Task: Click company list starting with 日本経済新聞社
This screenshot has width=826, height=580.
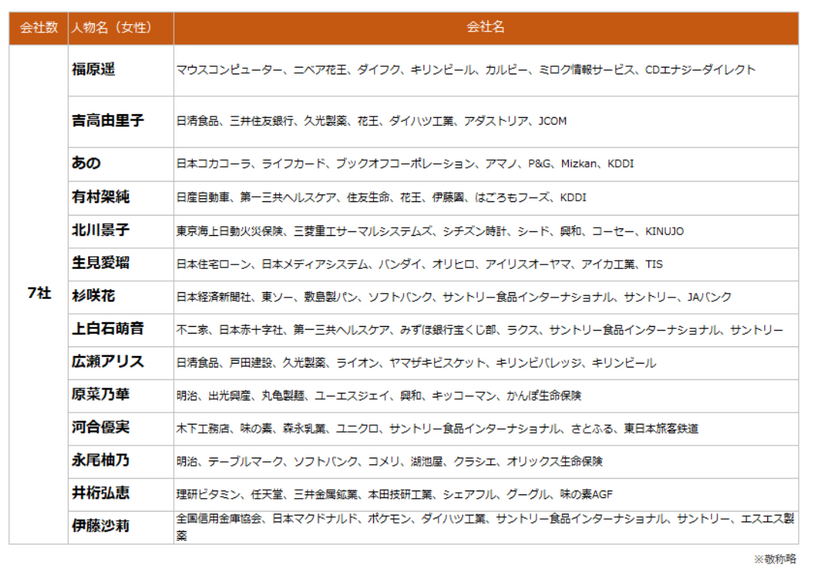Action: click(454, 297)
